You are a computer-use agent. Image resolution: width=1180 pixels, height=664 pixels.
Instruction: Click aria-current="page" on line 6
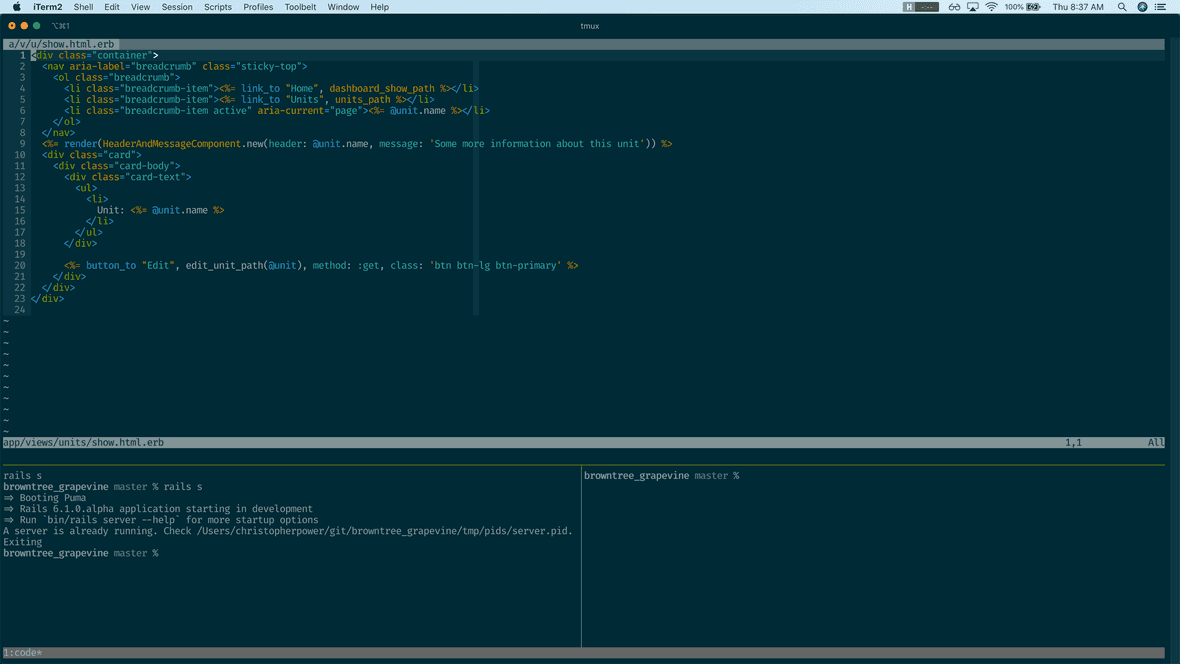310,111
